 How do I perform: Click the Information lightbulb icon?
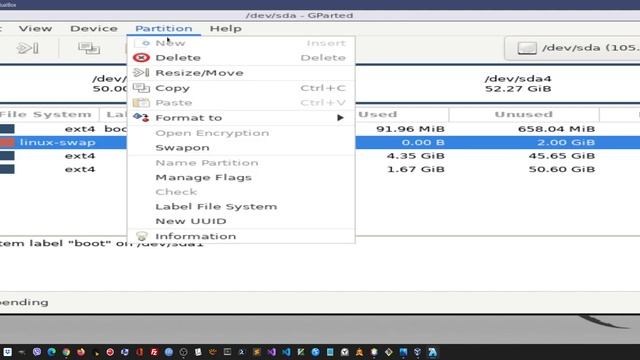coord(141,236)
